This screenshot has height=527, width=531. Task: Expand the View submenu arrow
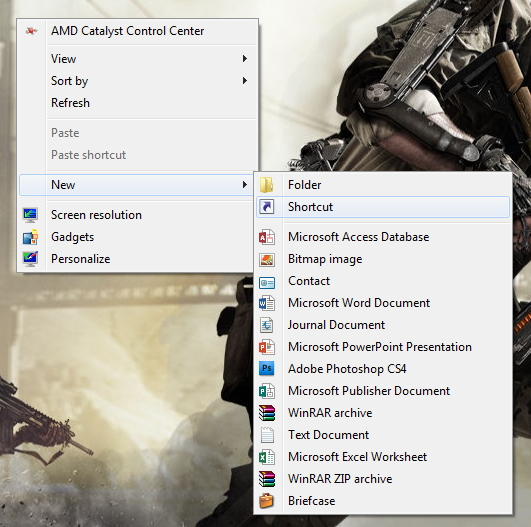point(245,59)
